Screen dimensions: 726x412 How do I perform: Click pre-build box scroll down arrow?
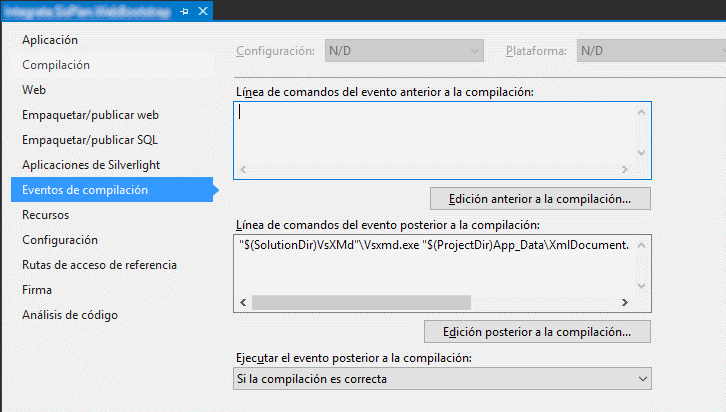[x=642, y=153]
